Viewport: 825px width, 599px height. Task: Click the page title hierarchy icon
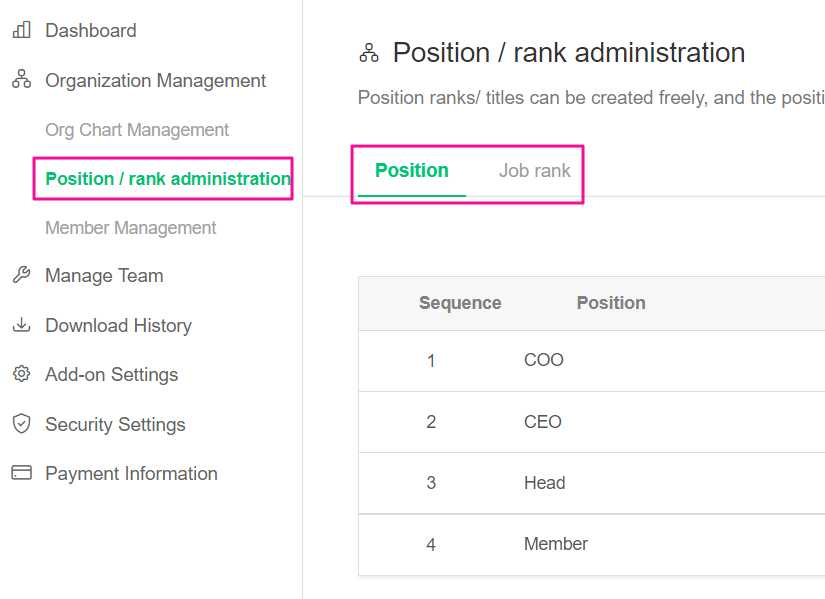pyautogui.click(x=369, y=53)
